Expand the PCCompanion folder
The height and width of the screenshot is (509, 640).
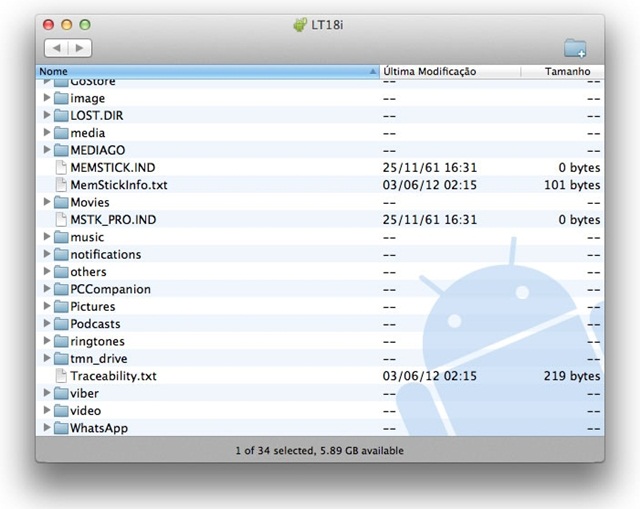[x=47, y=289]
